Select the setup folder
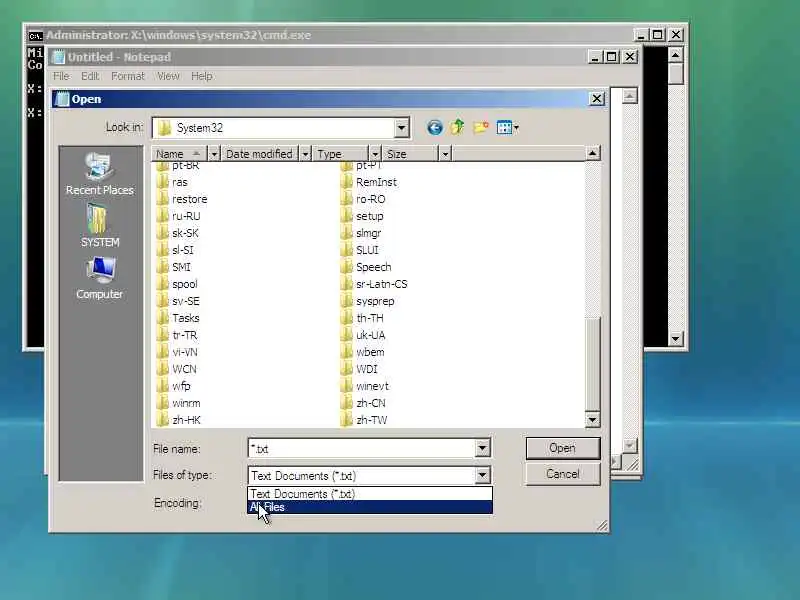Viewport: 800px width, 600px height. click(362, 216)
